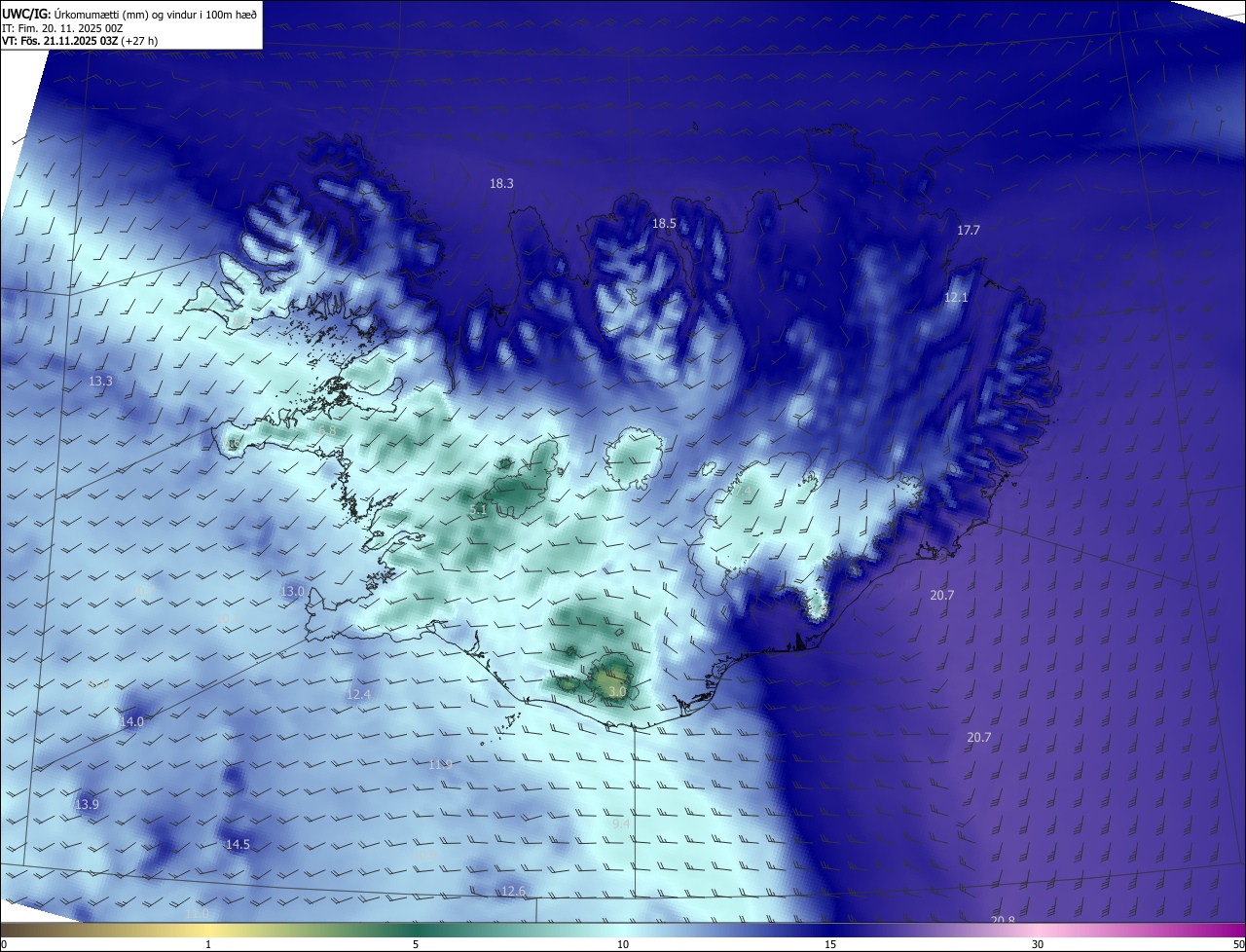Click the 6.8 value label
The image size is (1246, 952).
point(328,430)
